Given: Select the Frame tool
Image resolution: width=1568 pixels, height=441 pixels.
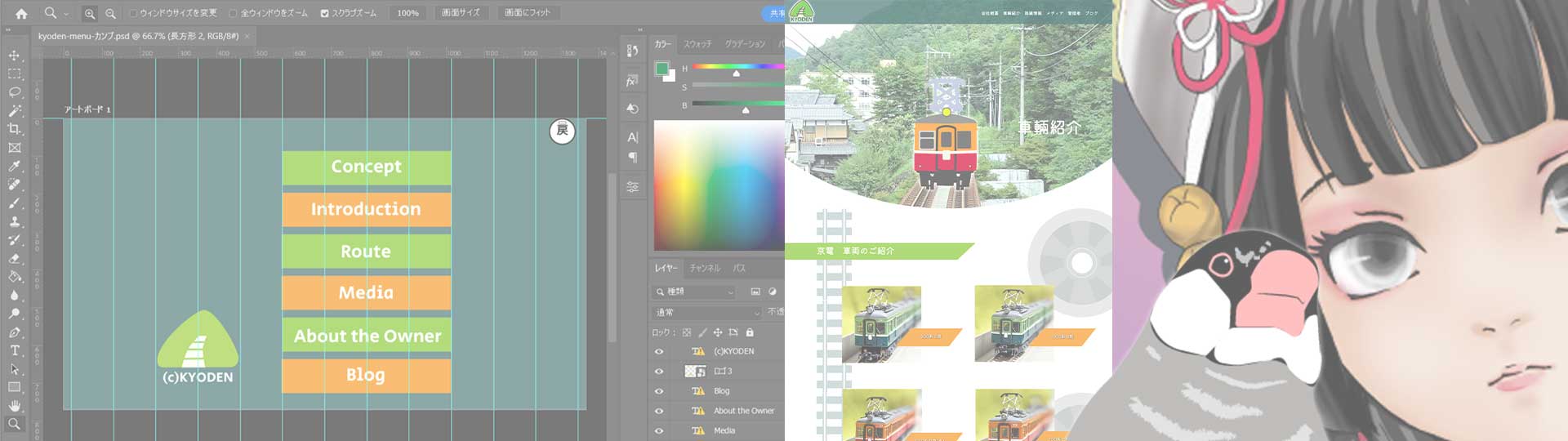Looking at the screenshot, I should [14, 148].
